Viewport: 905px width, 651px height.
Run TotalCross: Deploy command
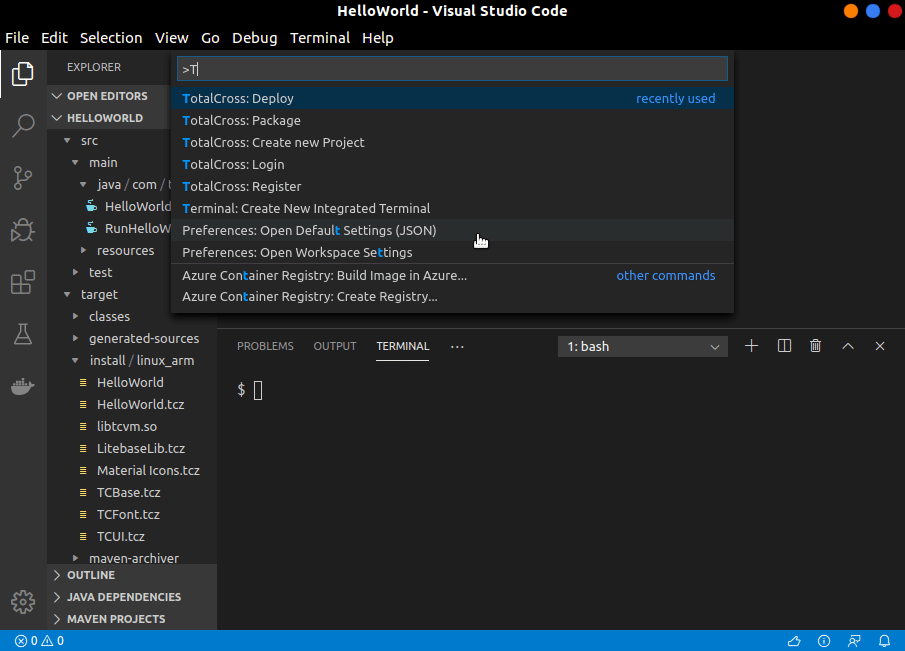(x=452, y=99)
